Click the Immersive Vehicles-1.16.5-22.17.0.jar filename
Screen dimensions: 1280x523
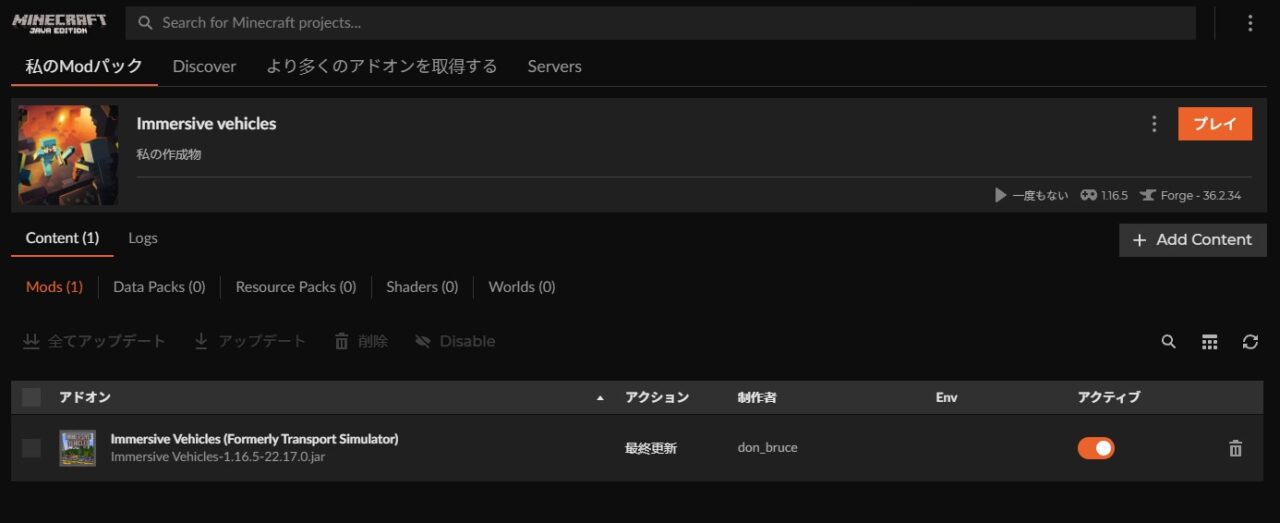tap(217, 457)
